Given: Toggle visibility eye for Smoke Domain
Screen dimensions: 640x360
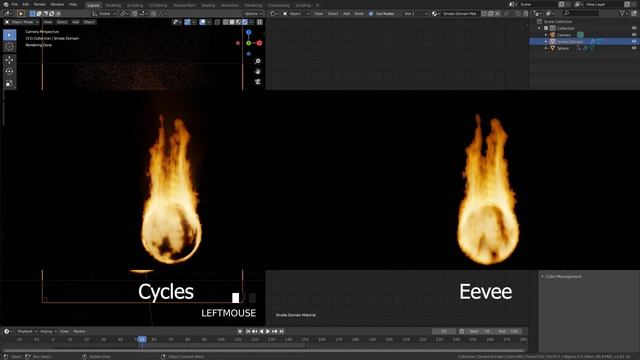Looking at the screenshot, I should coord(634,41).
